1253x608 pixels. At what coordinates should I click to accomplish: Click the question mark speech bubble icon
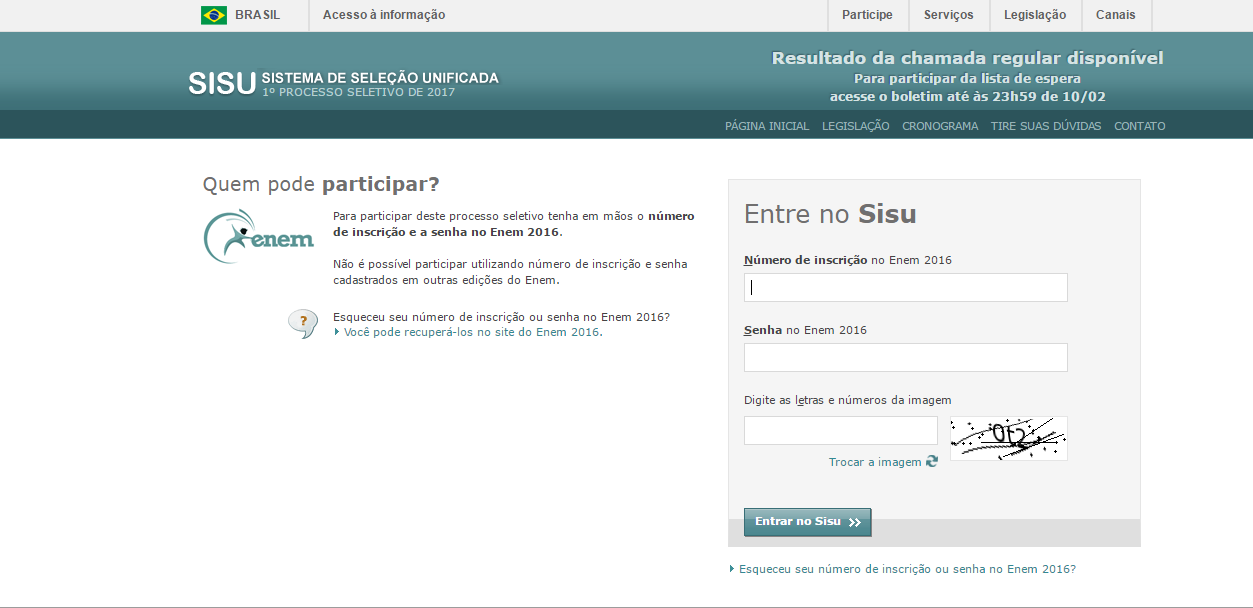pos(302,323)
